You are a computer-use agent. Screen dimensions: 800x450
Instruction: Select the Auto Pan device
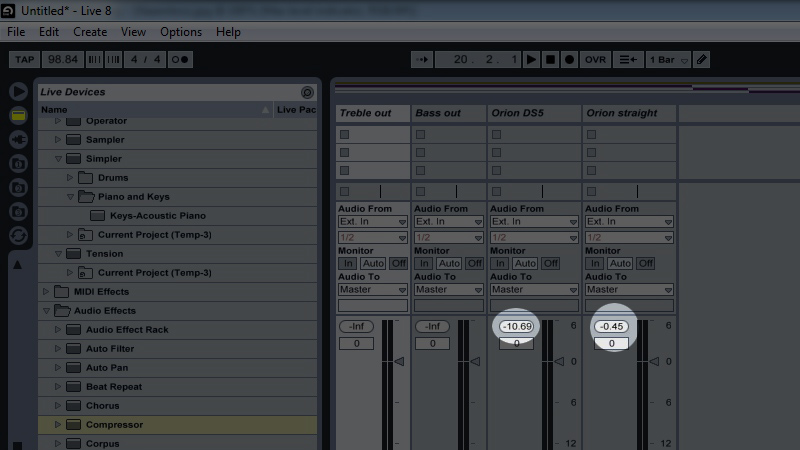click(x=107, y=367)
